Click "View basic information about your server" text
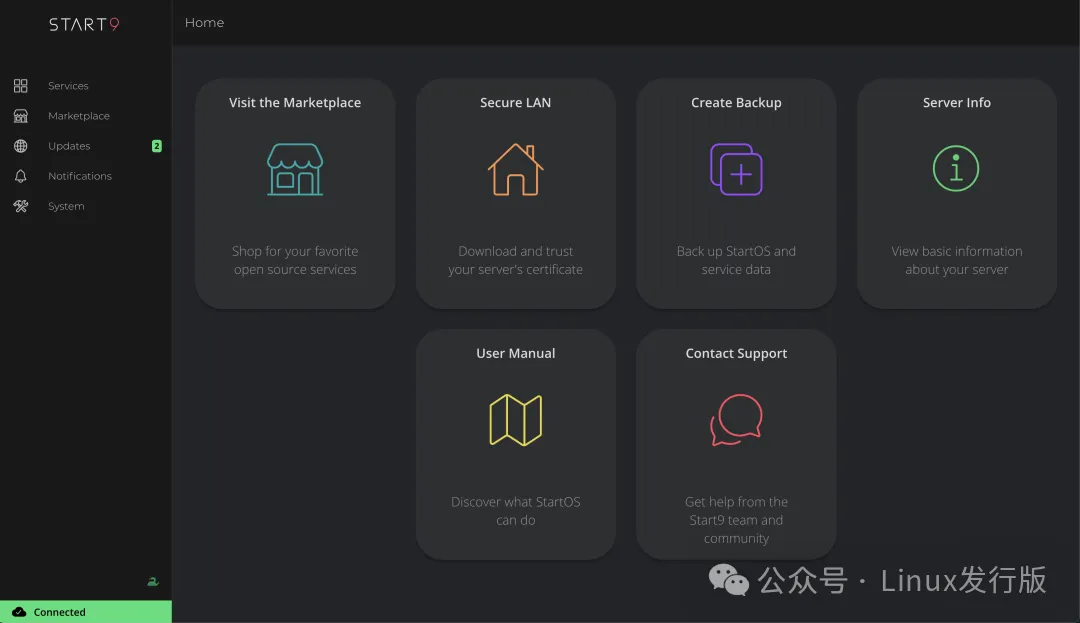1080x623 pixels. coord(957,260)
